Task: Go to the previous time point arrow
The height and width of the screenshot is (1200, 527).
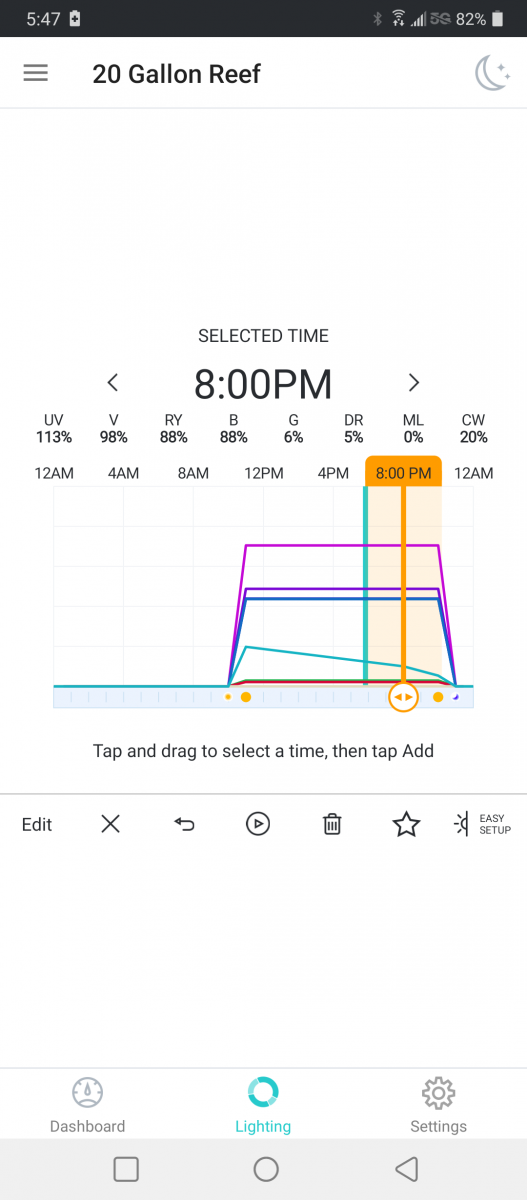Action: click(x=113, y=382)
